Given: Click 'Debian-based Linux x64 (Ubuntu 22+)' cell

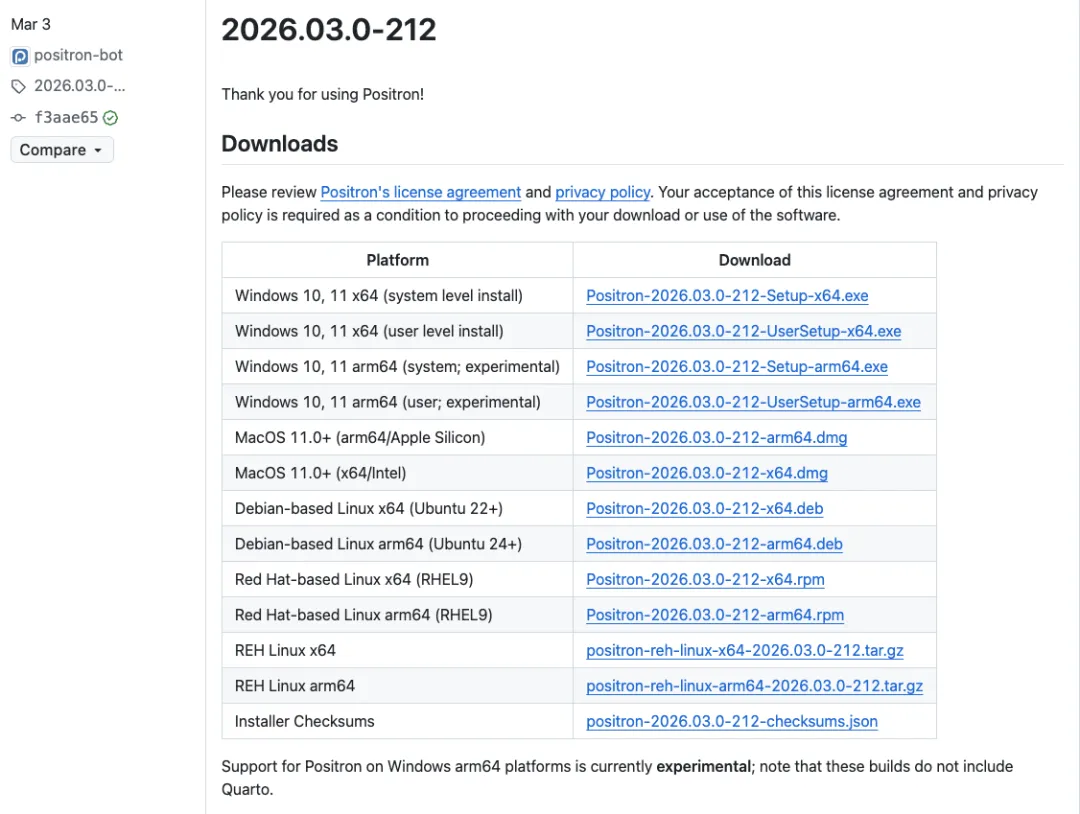Looking at the screenshot, I should click(397, 509).
